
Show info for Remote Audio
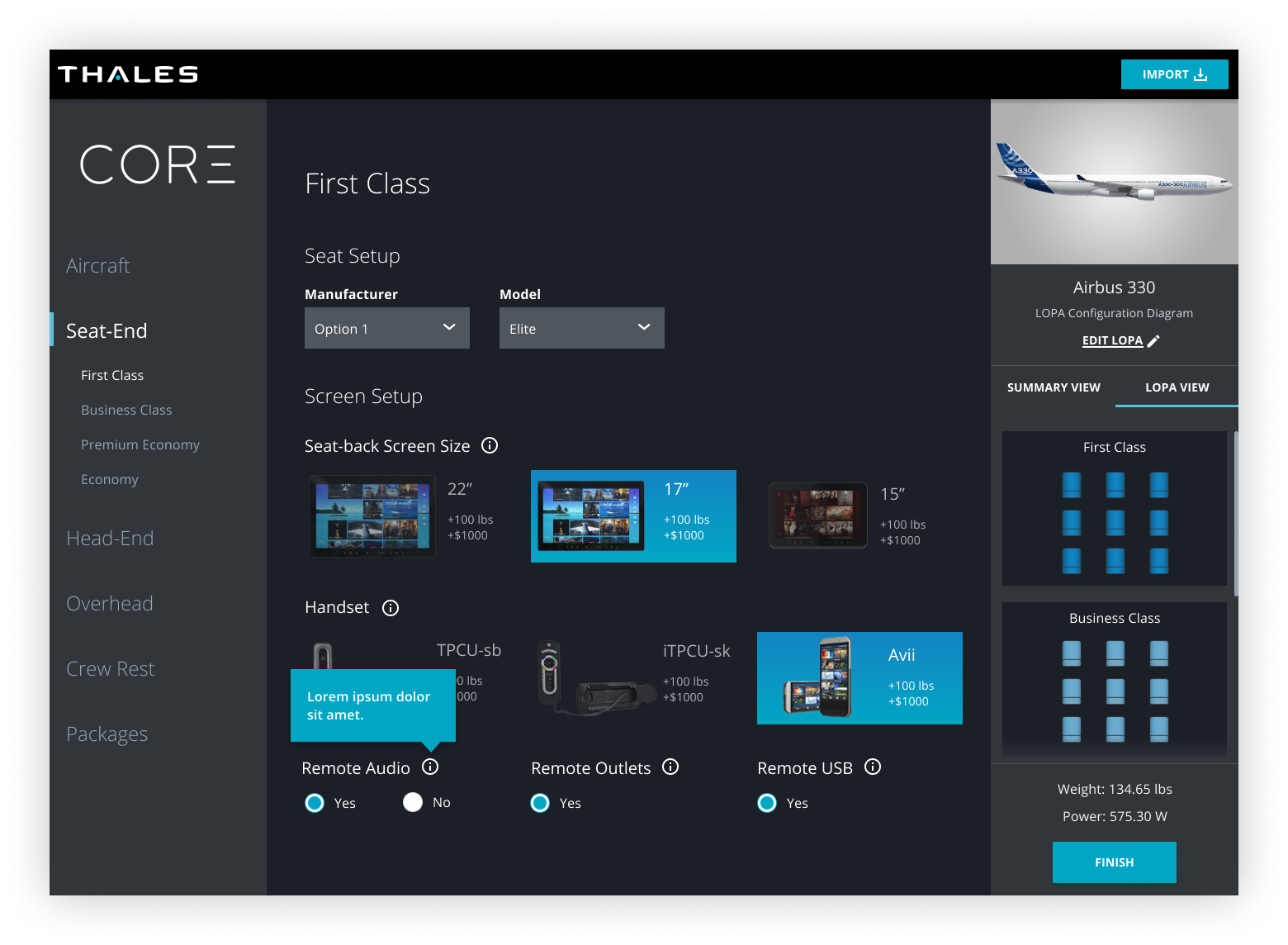(x=430, y=767)
